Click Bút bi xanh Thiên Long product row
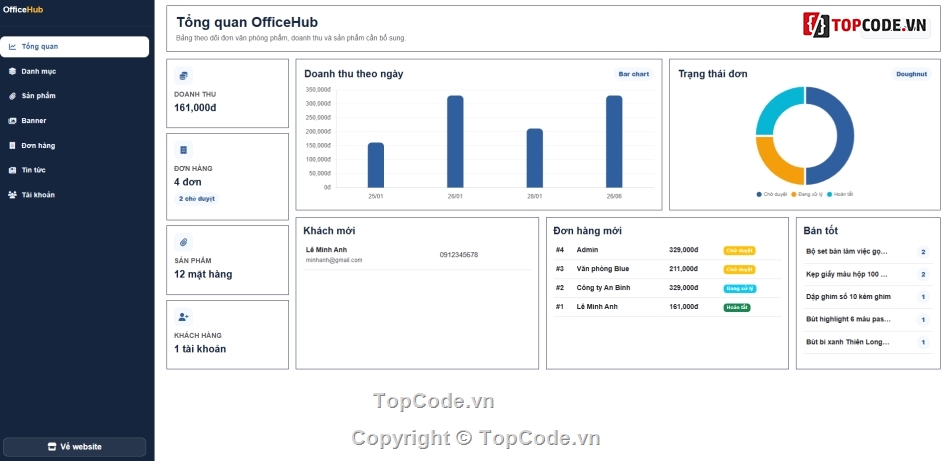Viewport: 950px width, 461px height. (868, 342)
